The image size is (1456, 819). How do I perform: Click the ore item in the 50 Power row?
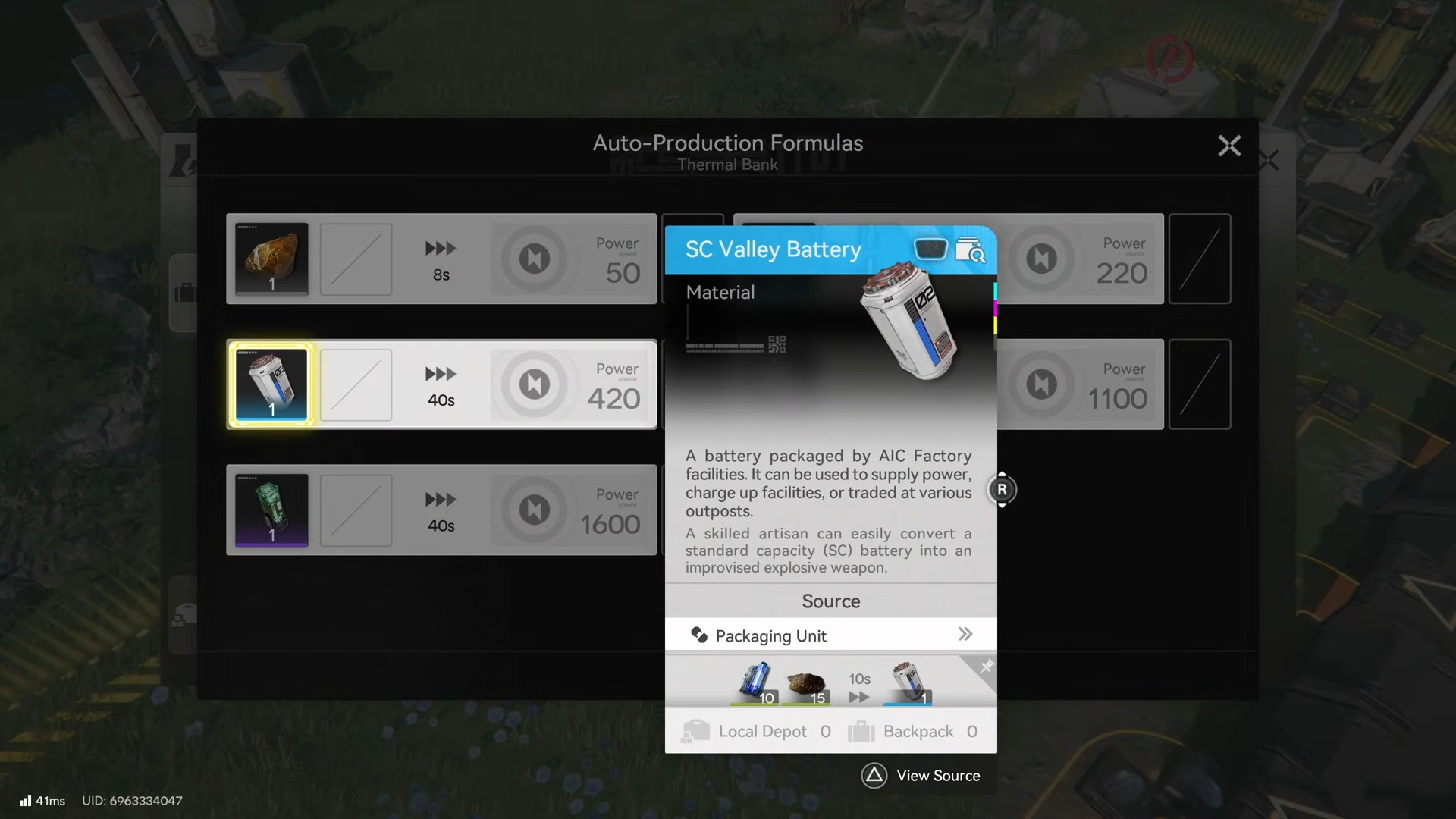[x=271, y=259]
